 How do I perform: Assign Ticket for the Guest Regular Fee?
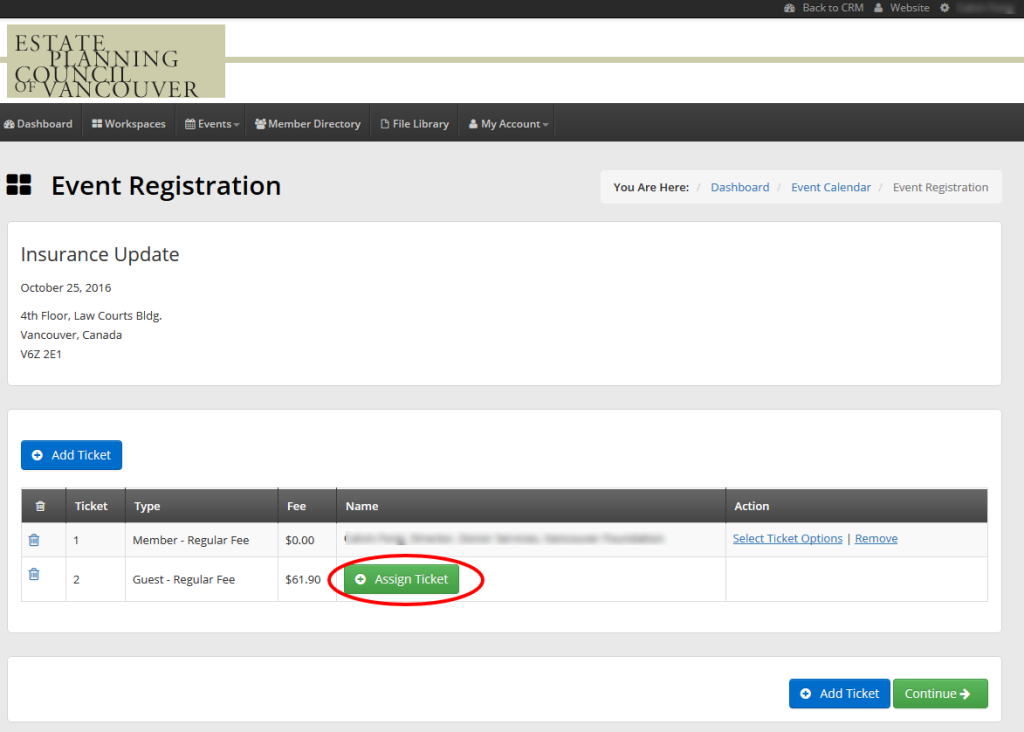coord(401,578)
